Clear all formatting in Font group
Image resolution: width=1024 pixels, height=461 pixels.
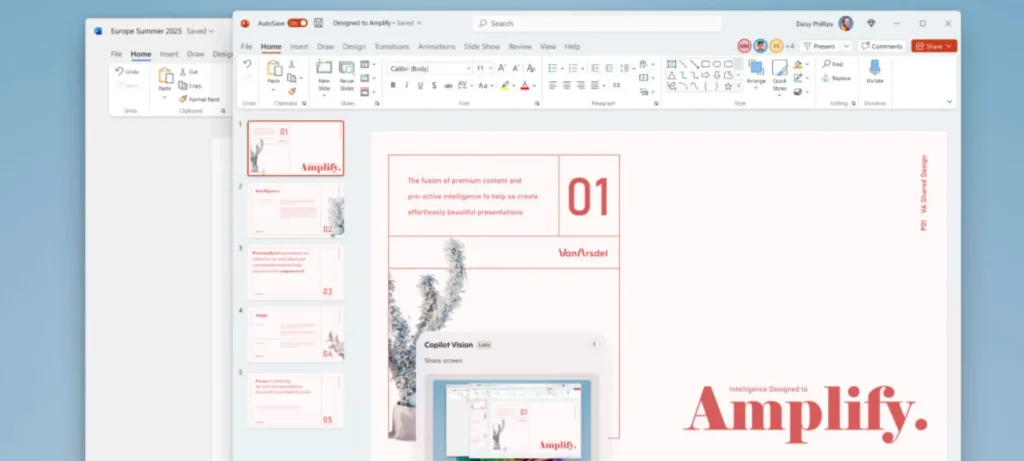point(531,68)
